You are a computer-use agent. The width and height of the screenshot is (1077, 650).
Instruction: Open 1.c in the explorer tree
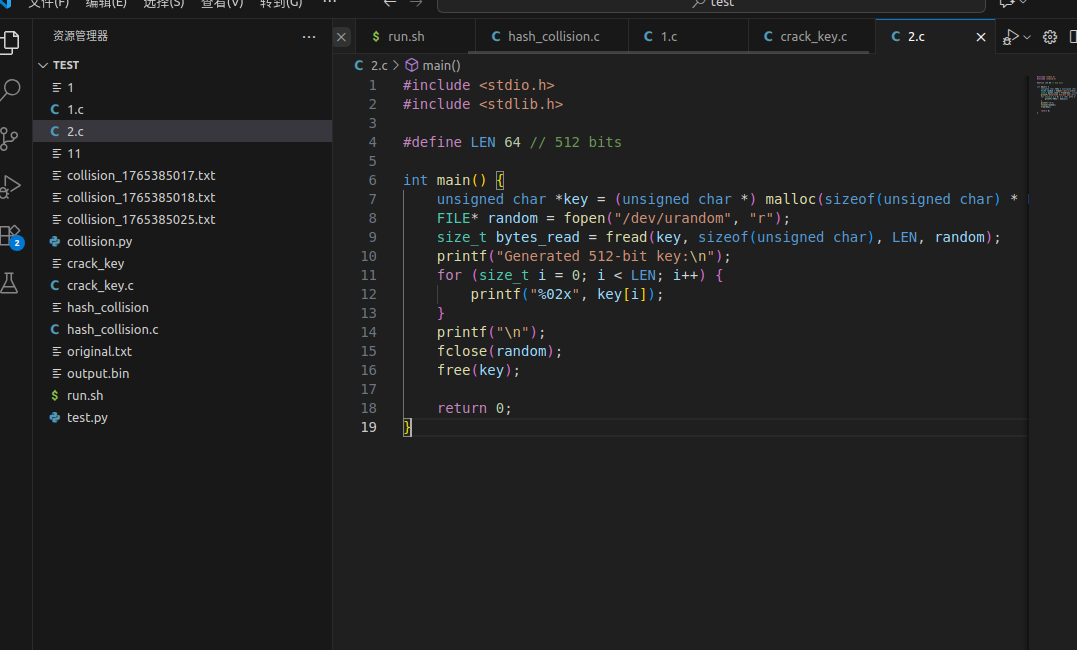(183, 109)
